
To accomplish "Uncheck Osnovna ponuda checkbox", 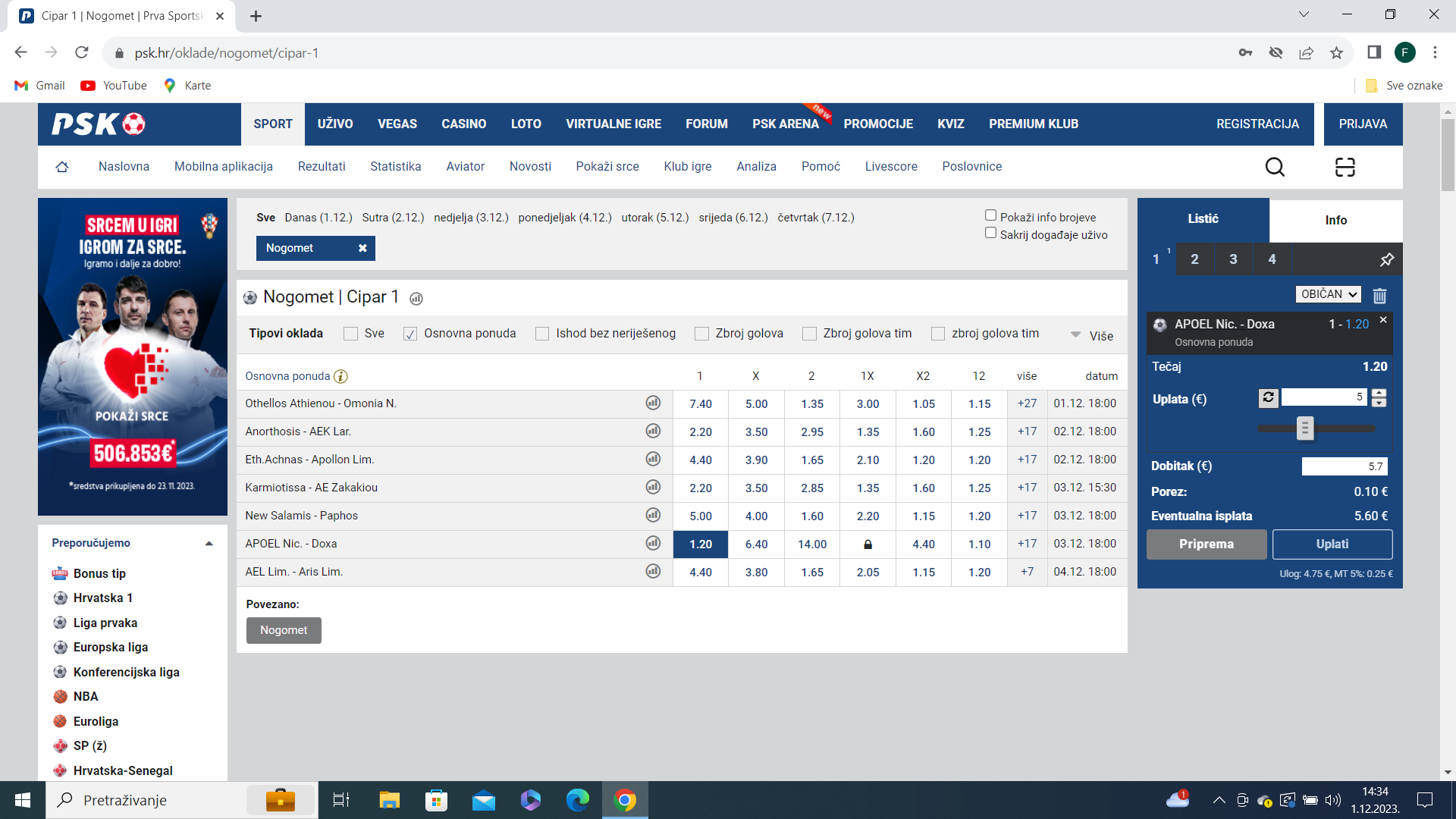I will tap(410, 334).
